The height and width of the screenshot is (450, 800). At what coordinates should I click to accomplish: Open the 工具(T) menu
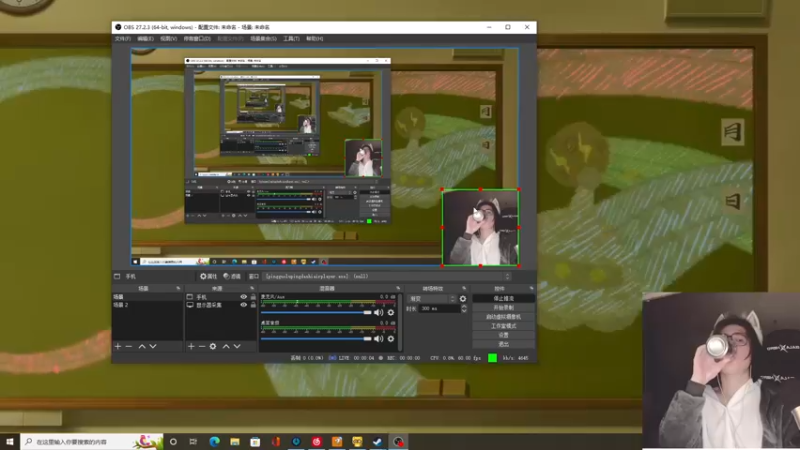pos(291,39)
